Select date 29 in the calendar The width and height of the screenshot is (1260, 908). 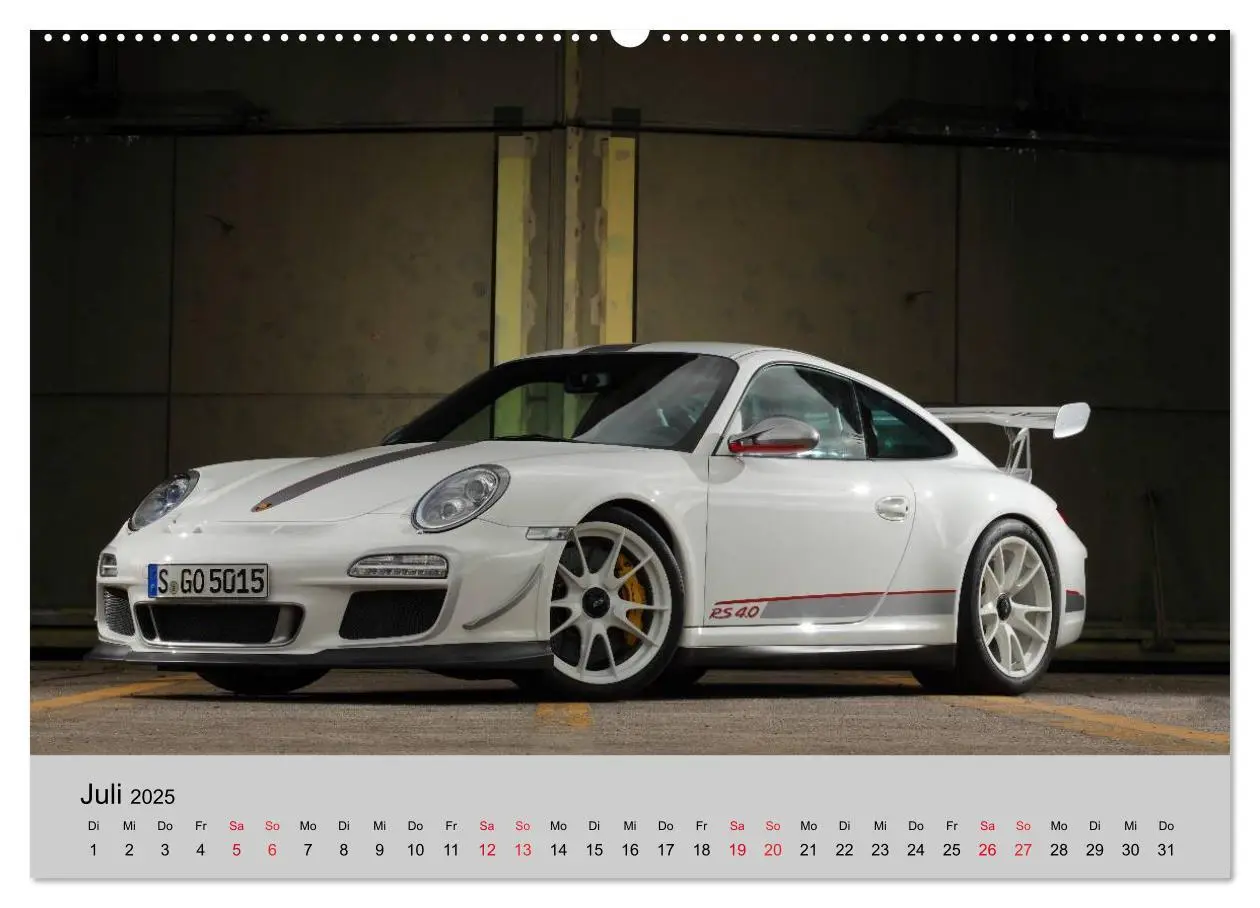pos(1095,850)
